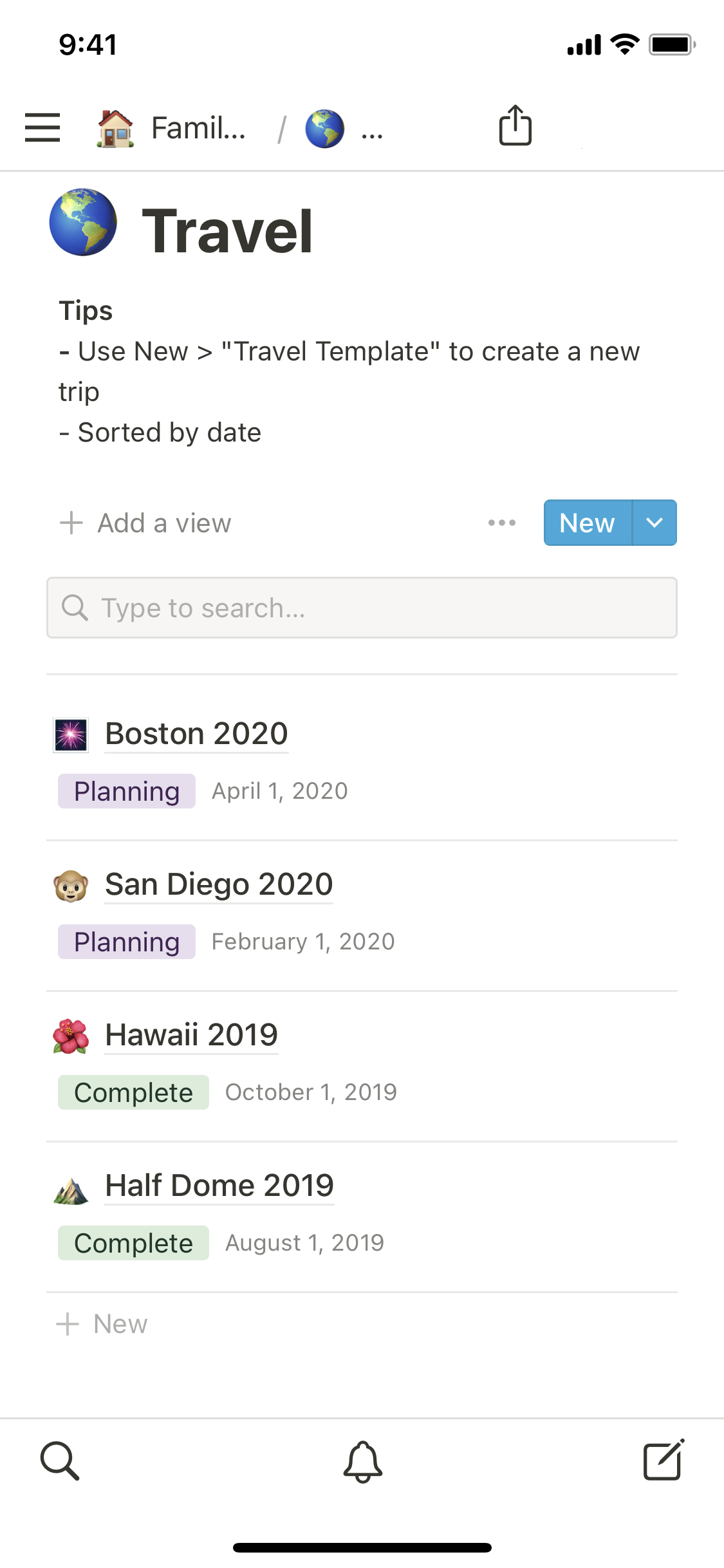The width and height of the screenshot is (724, 1568).
Task: Open the Boston 2020 trip
Action: 196,734
